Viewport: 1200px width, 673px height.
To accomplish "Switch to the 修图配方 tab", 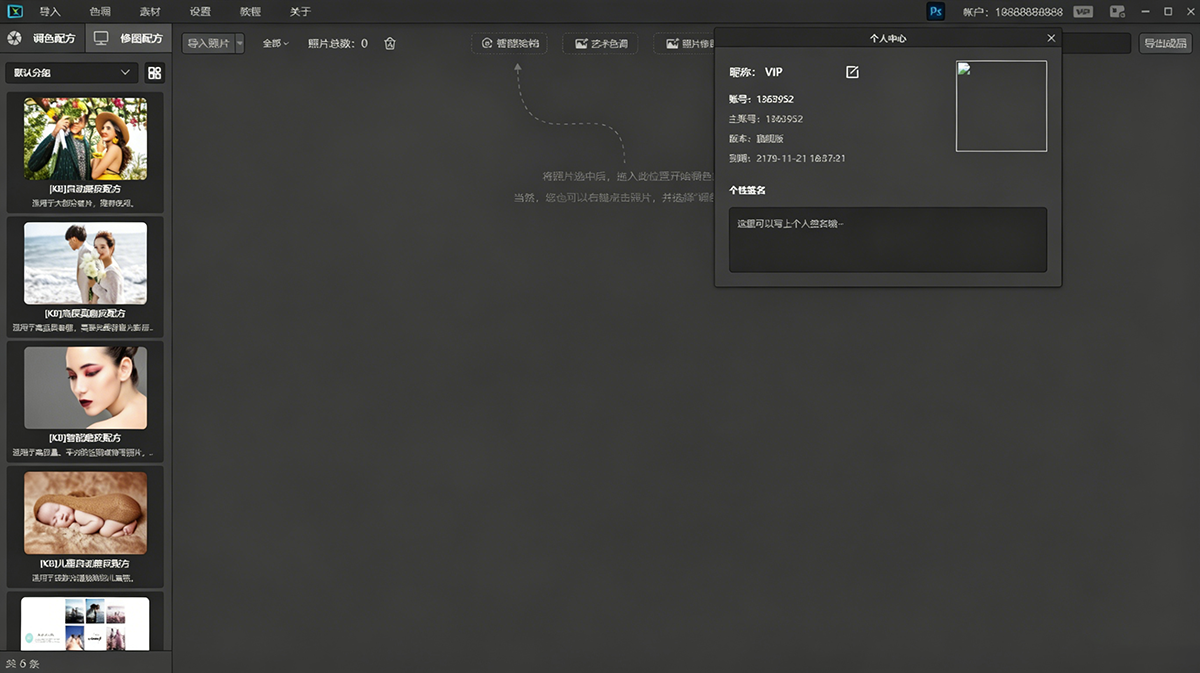I will click(x=128, y=39).
